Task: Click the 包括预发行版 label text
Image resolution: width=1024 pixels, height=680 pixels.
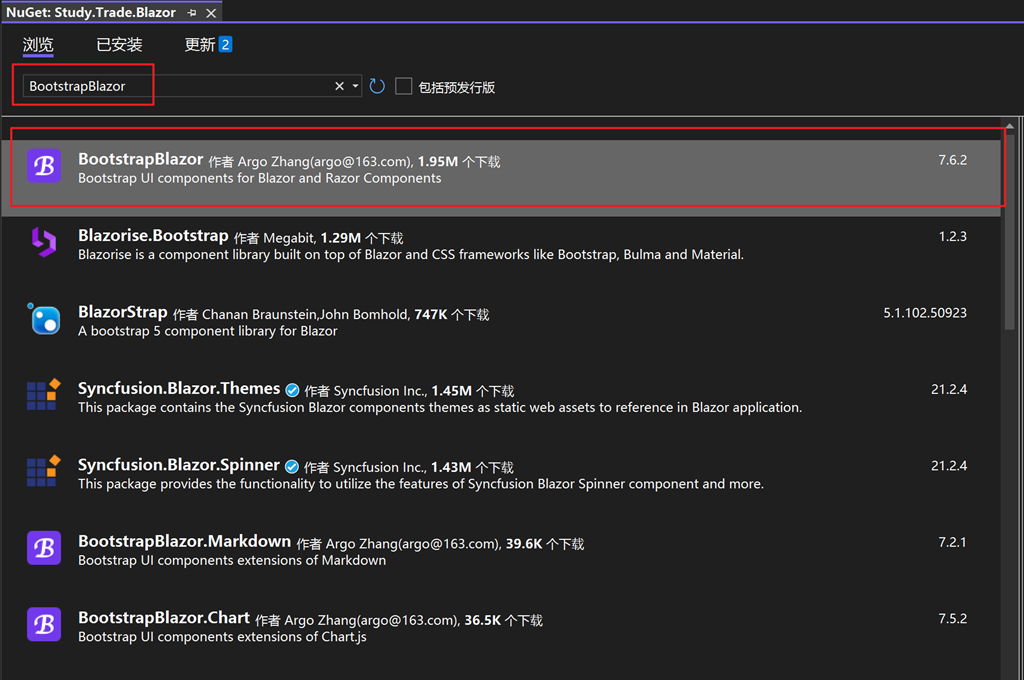Action: pyautogui.click(x=456, y=87)
